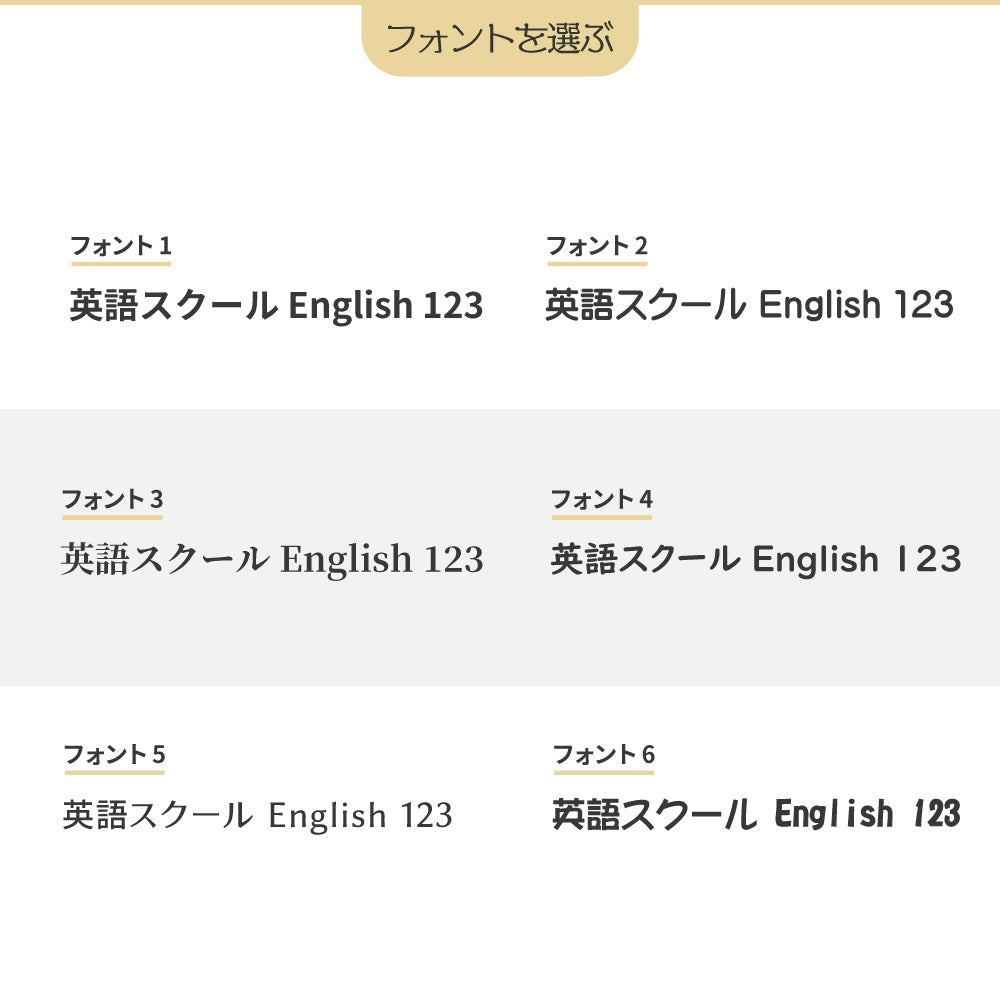
Task: Pick the rounded sample text under フォント 4
Action: [755, 560]
